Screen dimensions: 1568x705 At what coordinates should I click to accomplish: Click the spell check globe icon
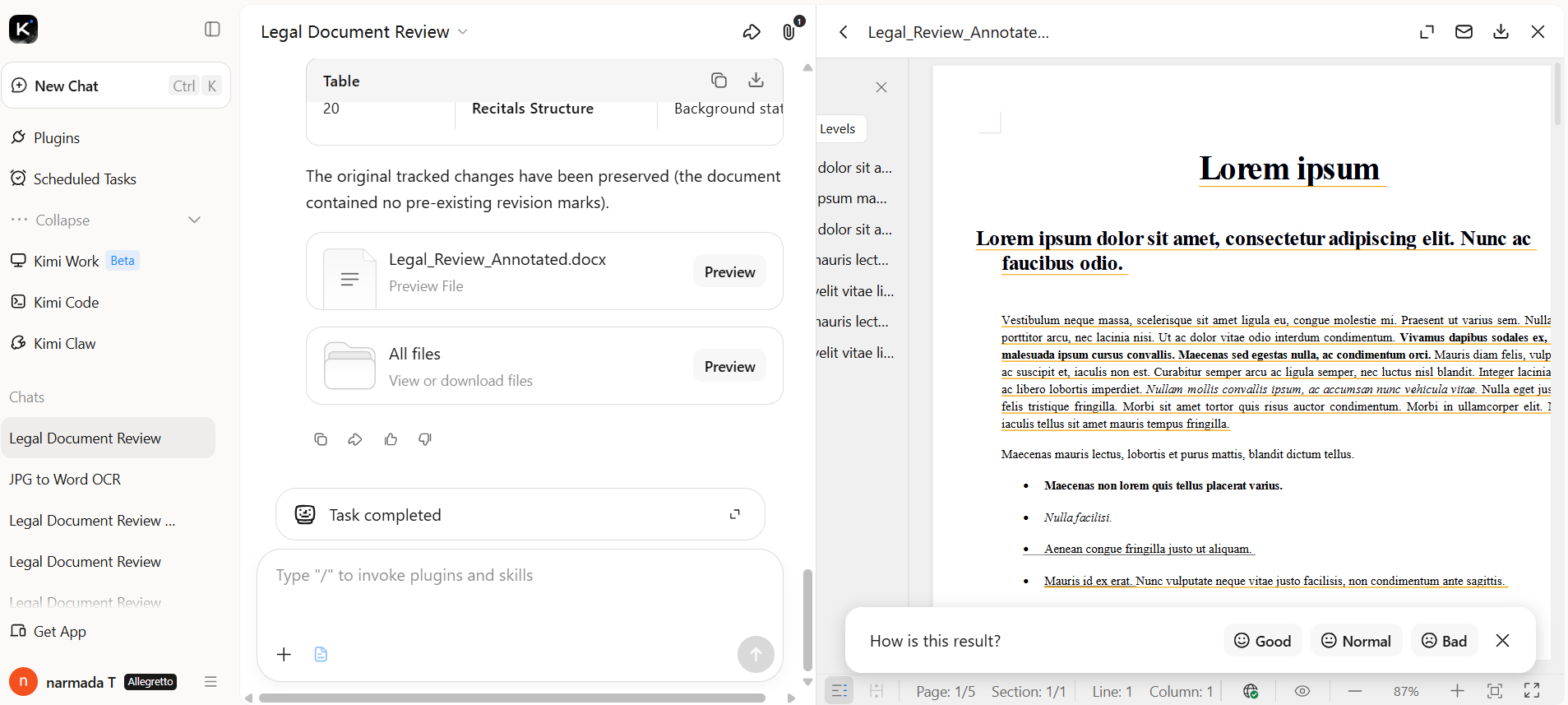[1251, 691]
